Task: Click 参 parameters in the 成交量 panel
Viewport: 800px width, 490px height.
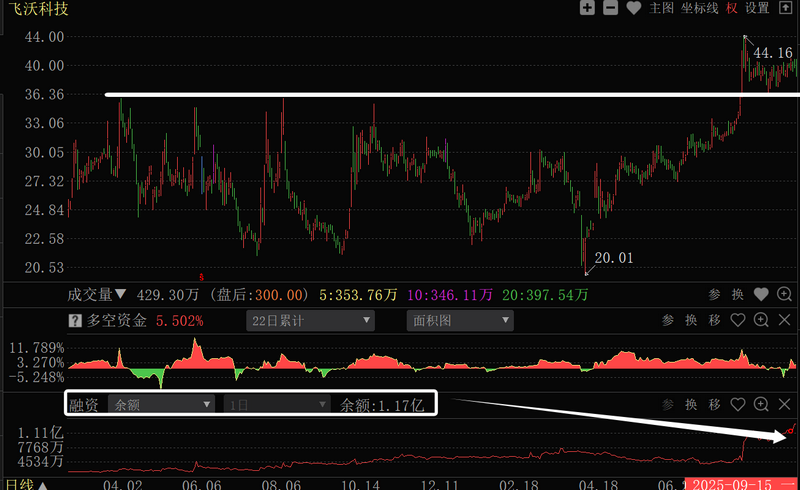Action: pyautogui.click(x=714, y=295)
